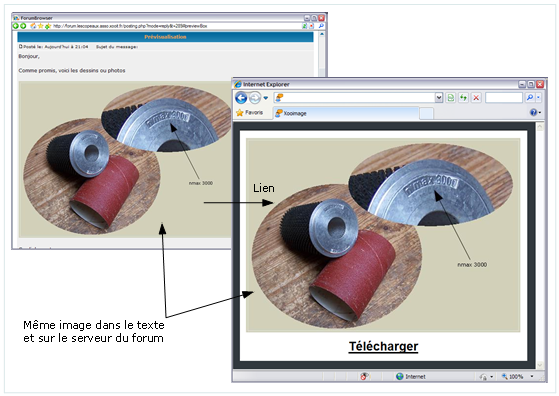Click the Télécharger link
This screenshot has height=396, width=559.
383,346
